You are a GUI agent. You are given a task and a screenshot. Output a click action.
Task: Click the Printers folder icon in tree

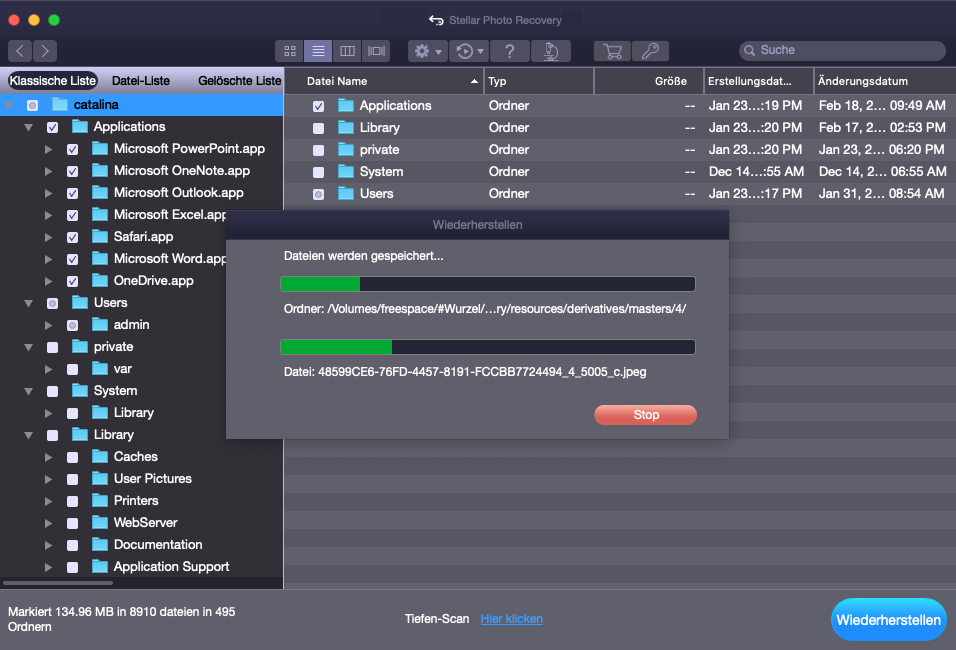click(100, 500)
